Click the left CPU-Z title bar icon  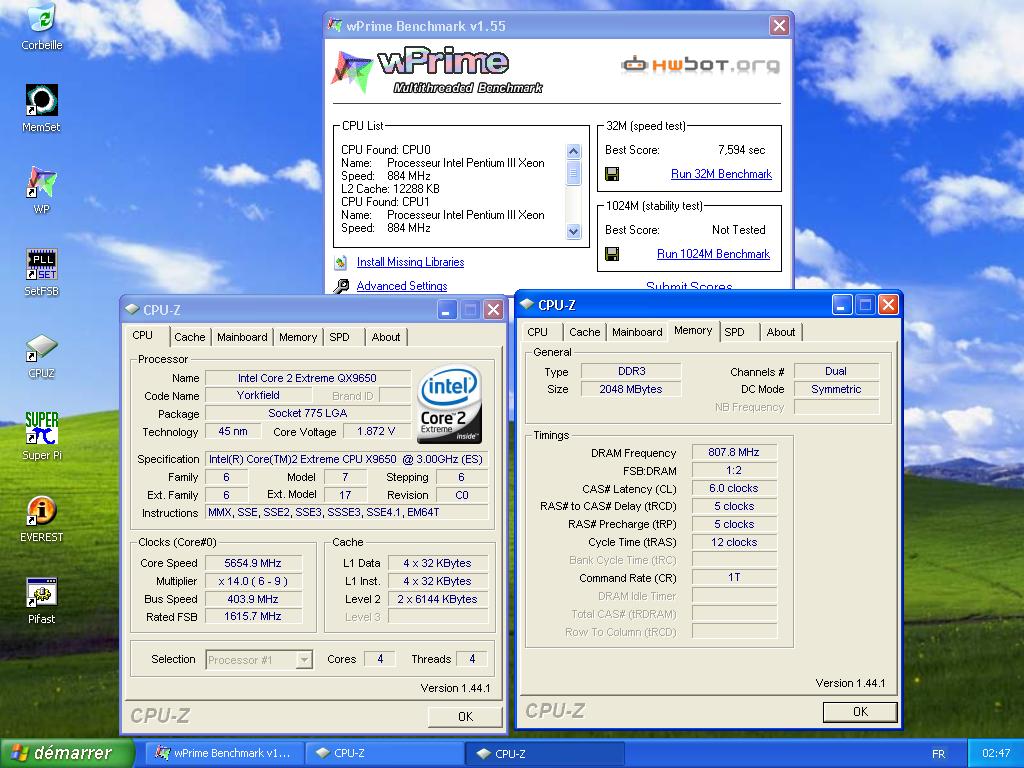132,310
